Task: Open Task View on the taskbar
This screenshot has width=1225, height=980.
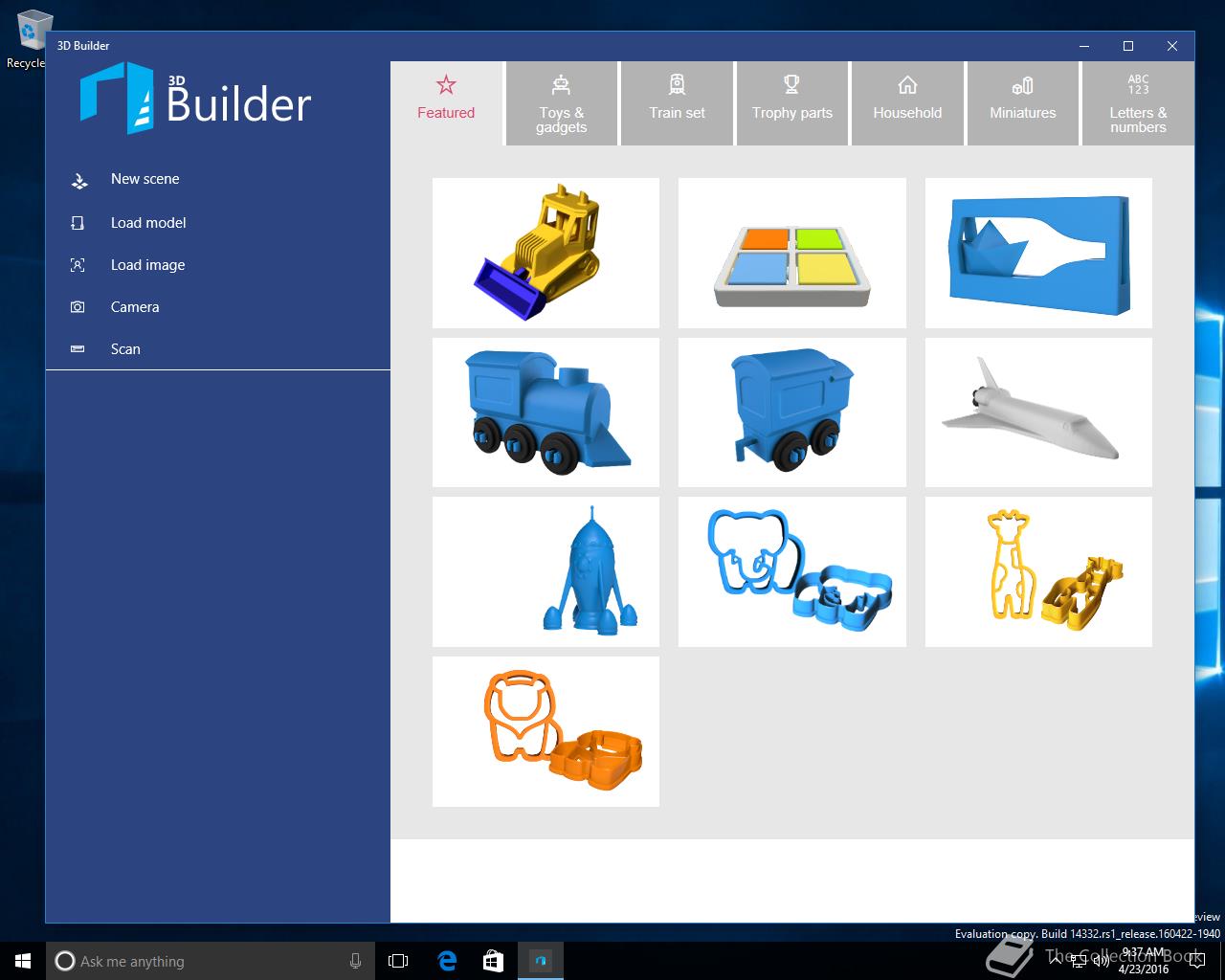Action: (x=398, y=961)
